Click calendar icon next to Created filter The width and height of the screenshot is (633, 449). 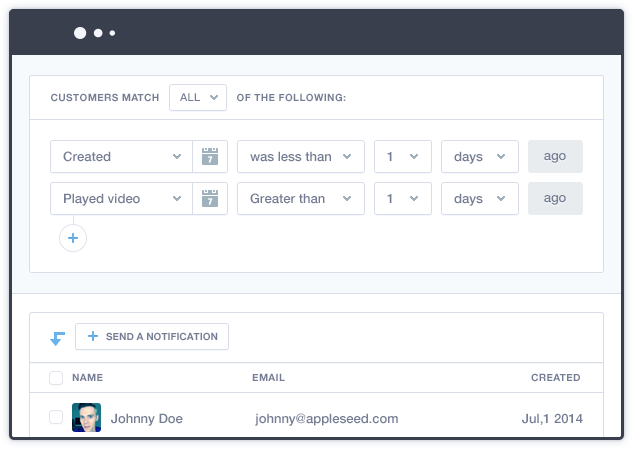tap(210, 157)
